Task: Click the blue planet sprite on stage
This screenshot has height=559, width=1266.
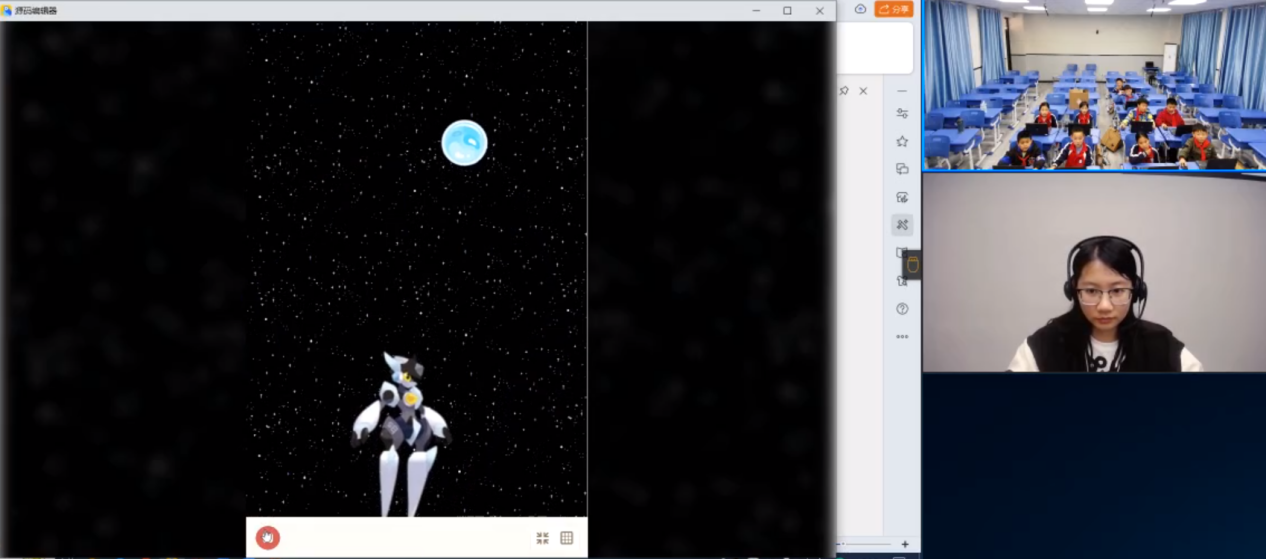Action: pyautogui.click(x=464, y=143)
